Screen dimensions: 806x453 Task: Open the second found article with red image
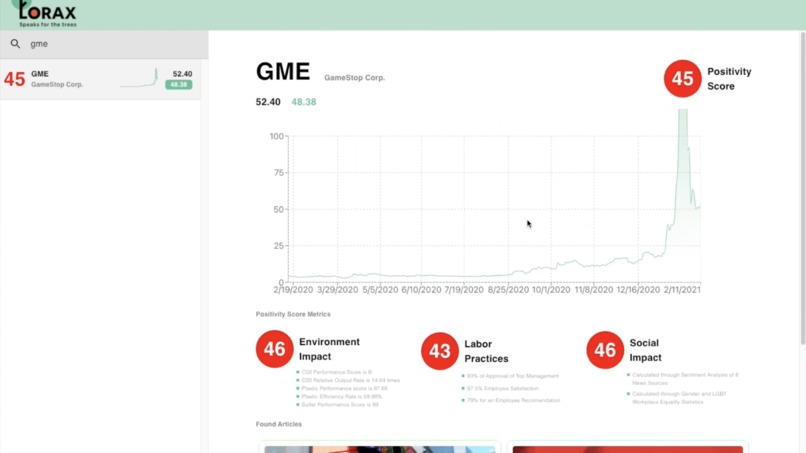coord(628,449)
